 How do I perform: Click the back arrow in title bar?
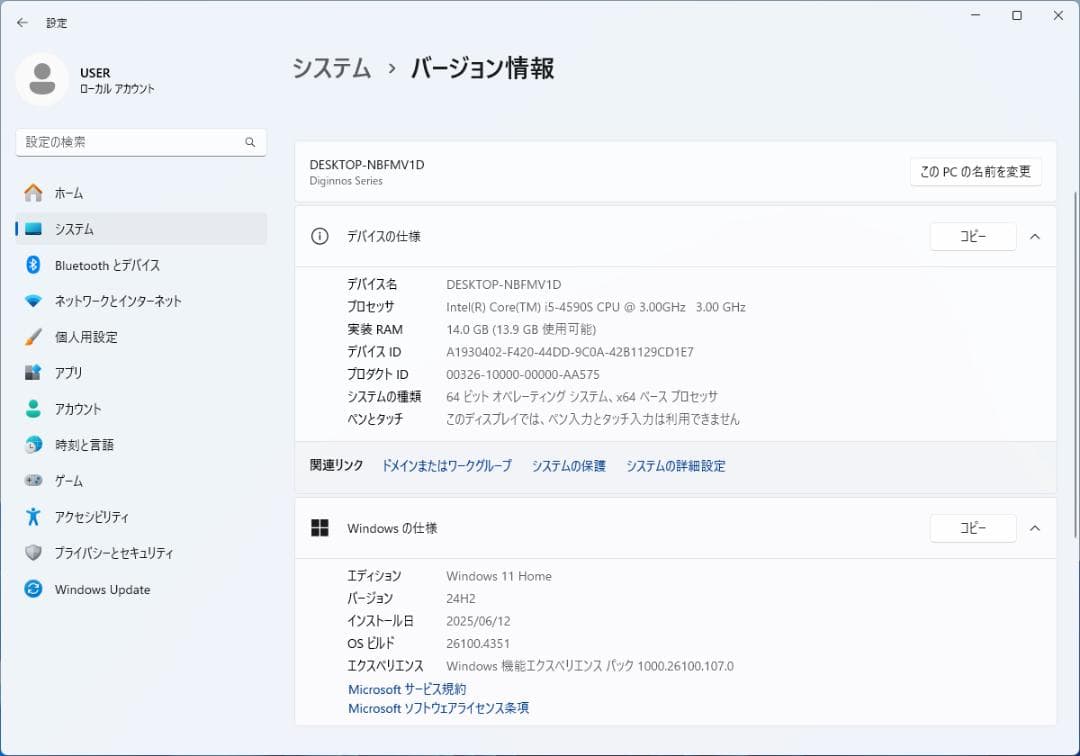[x=22, y=23]
